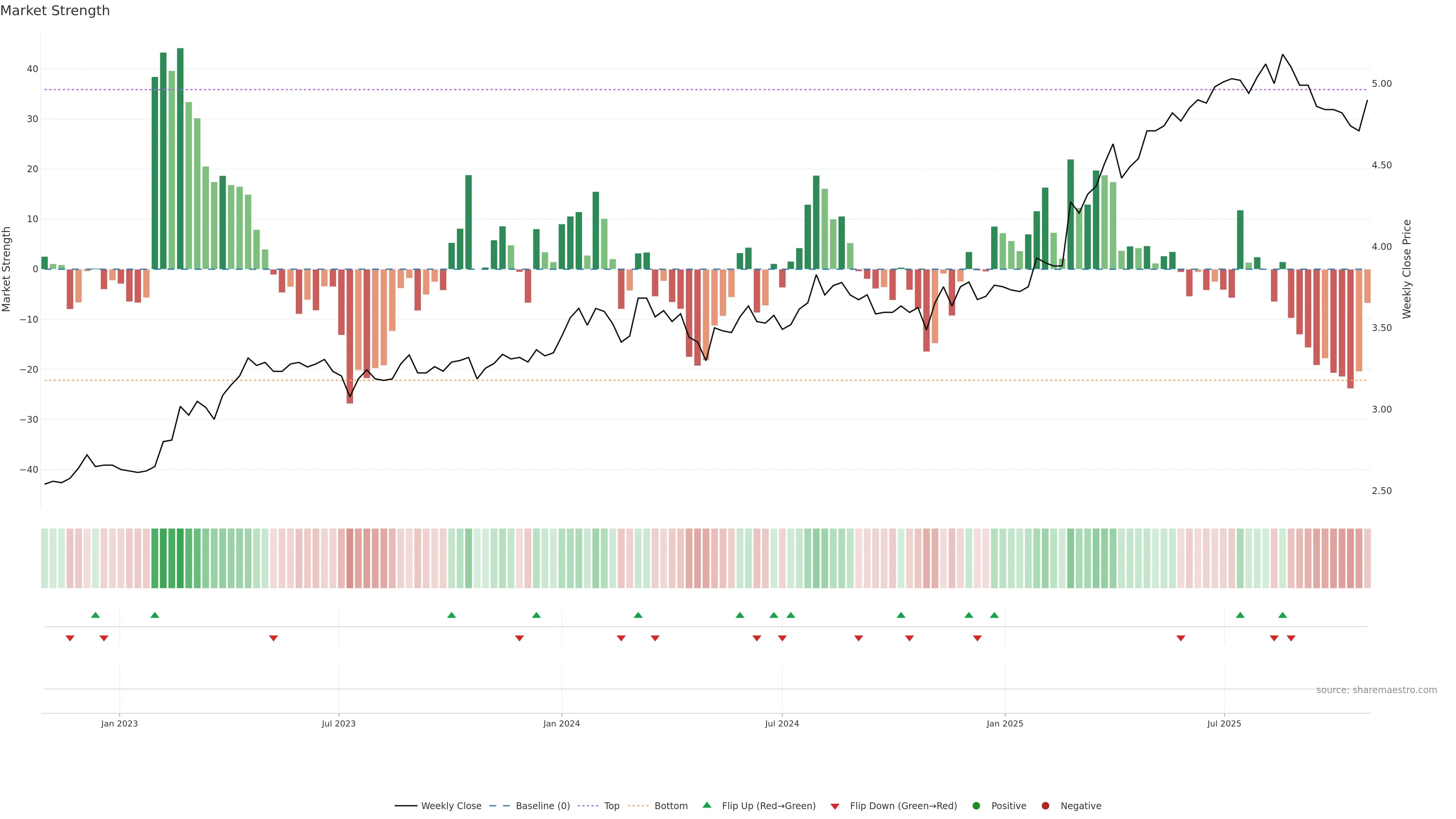Click the flip-up triangle nearest Jan 2025
This screenshot has height=819, width=1456.
coord(994,615)
